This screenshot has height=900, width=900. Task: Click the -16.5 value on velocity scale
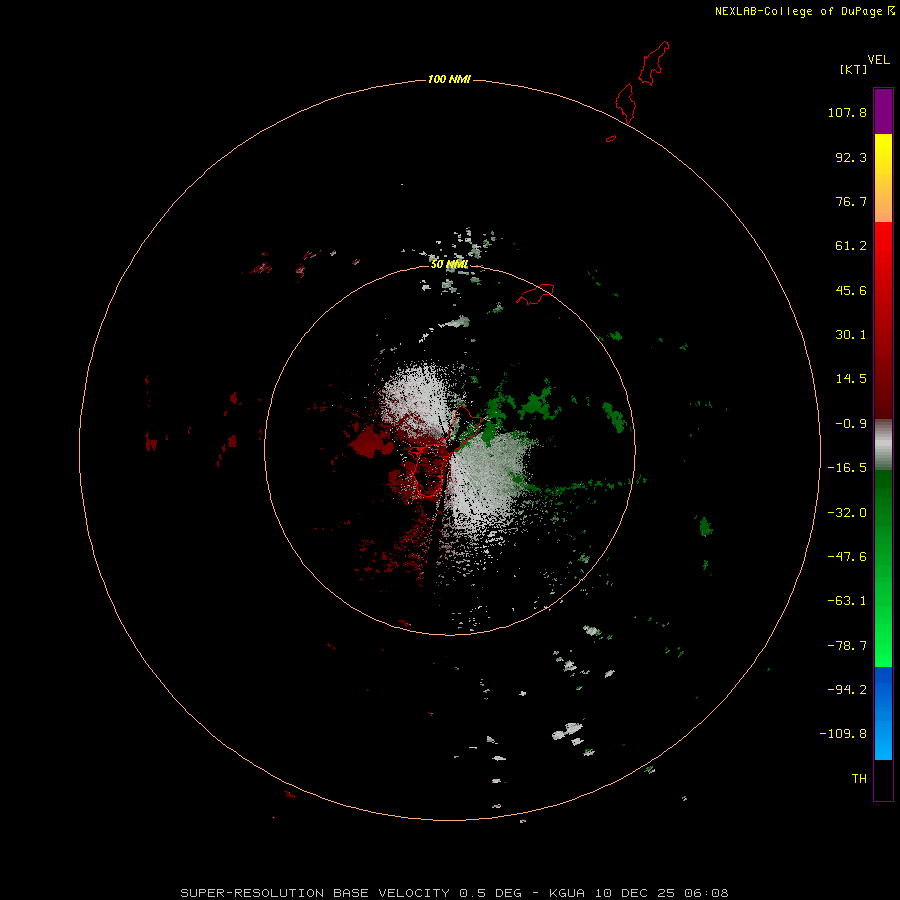click(847, 468)
